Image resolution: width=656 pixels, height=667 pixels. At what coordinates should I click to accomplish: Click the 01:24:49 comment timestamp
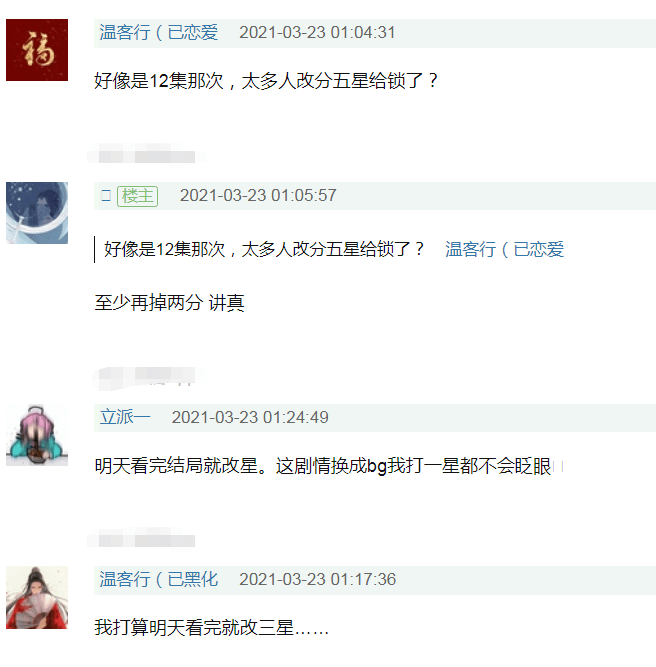point(250,418)
